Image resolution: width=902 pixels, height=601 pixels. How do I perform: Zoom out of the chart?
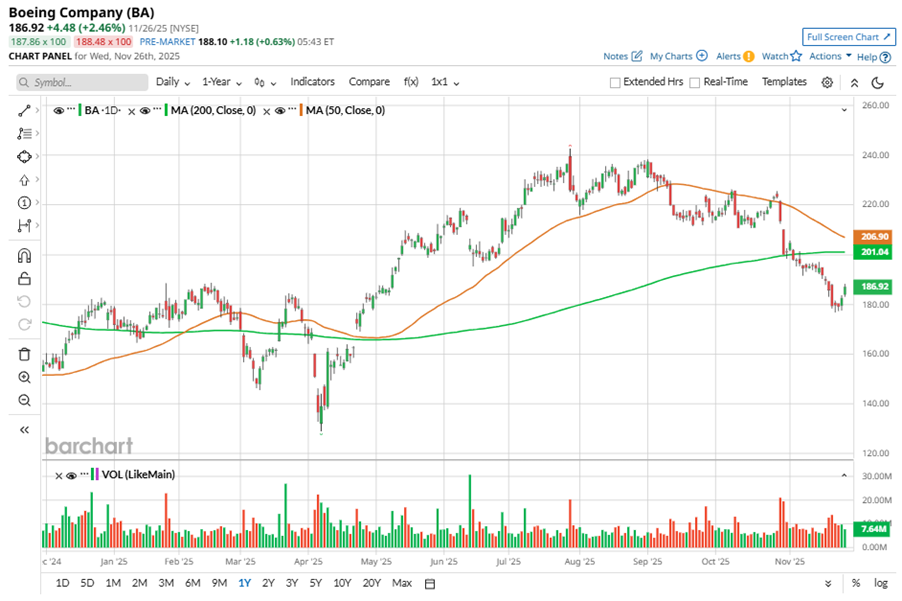click(x=24, y=400)
